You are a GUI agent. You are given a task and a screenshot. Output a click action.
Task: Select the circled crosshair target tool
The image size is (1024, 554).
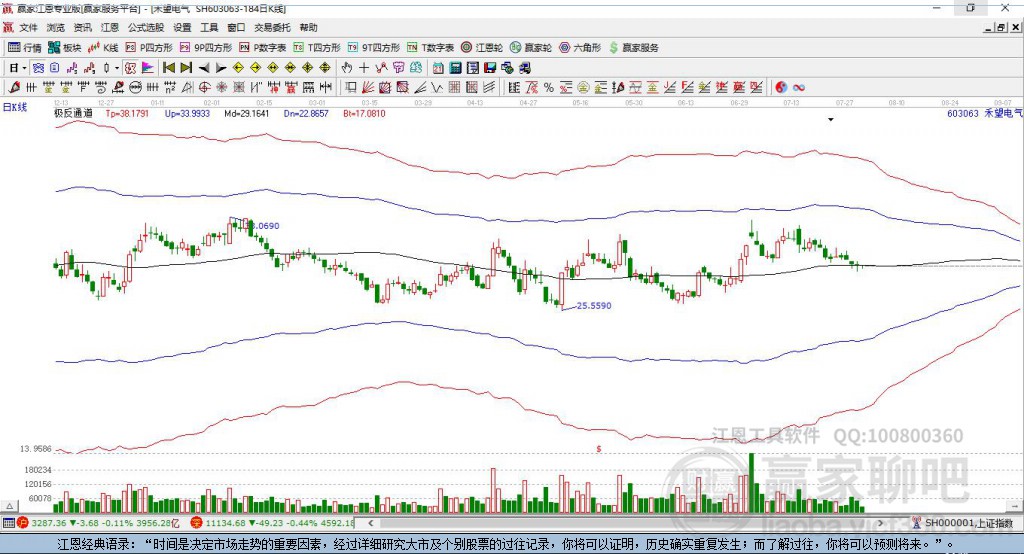[x=204, y=87]
